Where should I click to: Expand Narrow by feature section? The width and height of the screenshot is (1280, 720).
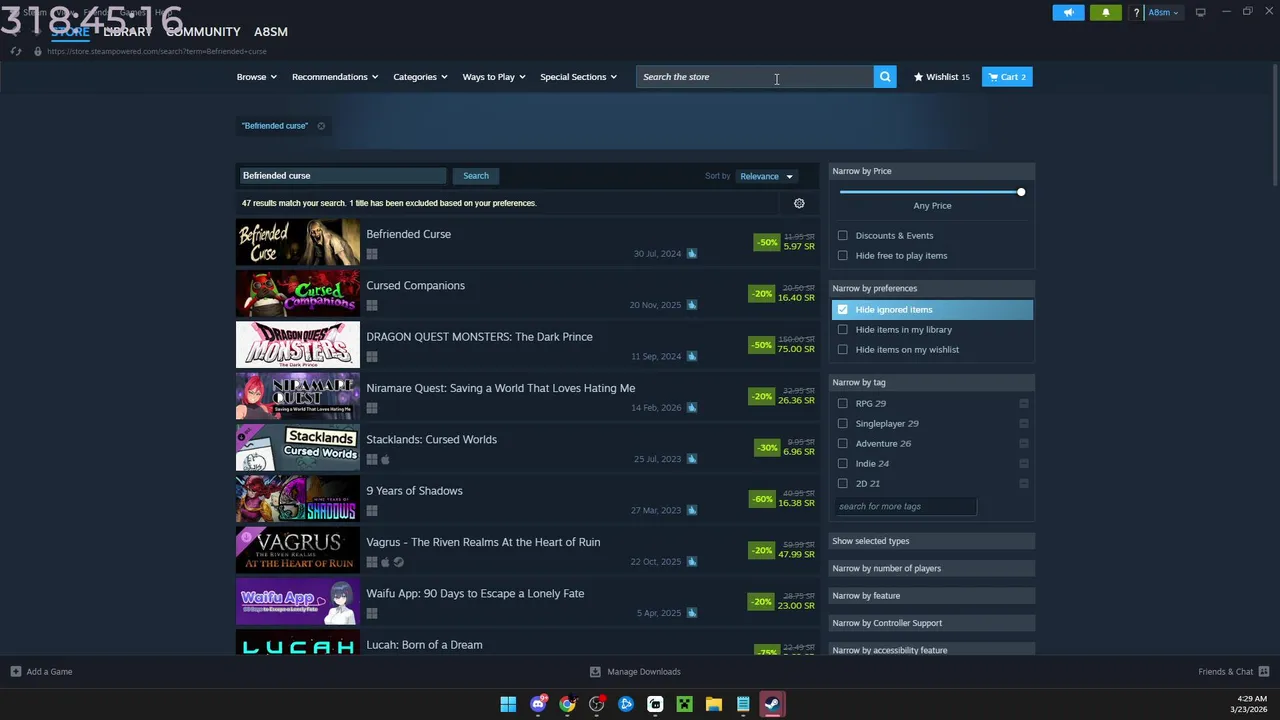click(932, 596)
